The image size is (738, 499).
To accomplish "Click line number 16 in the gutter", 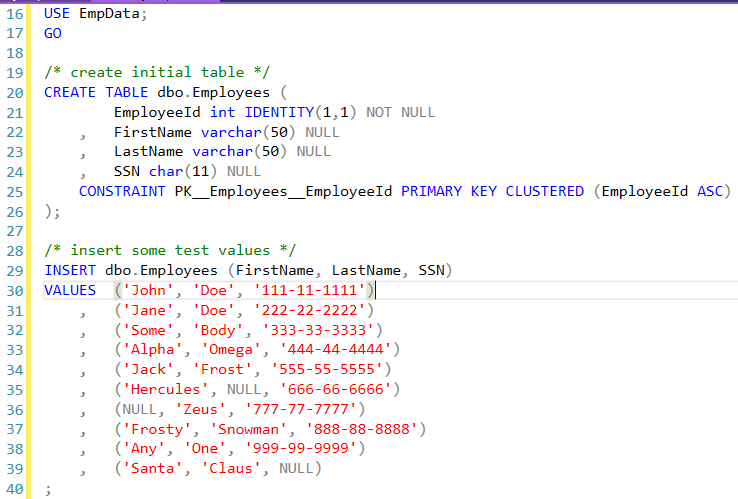I will click(13, 14).
